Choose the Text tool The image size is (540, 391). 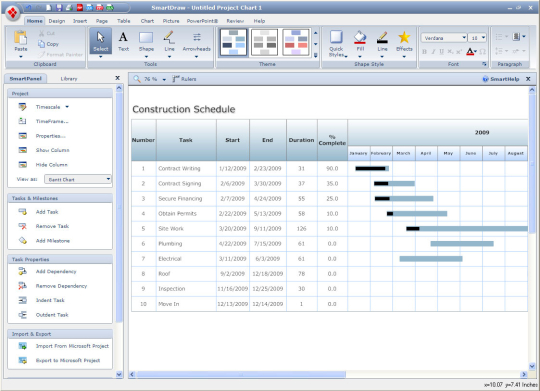tap(123, 41)
